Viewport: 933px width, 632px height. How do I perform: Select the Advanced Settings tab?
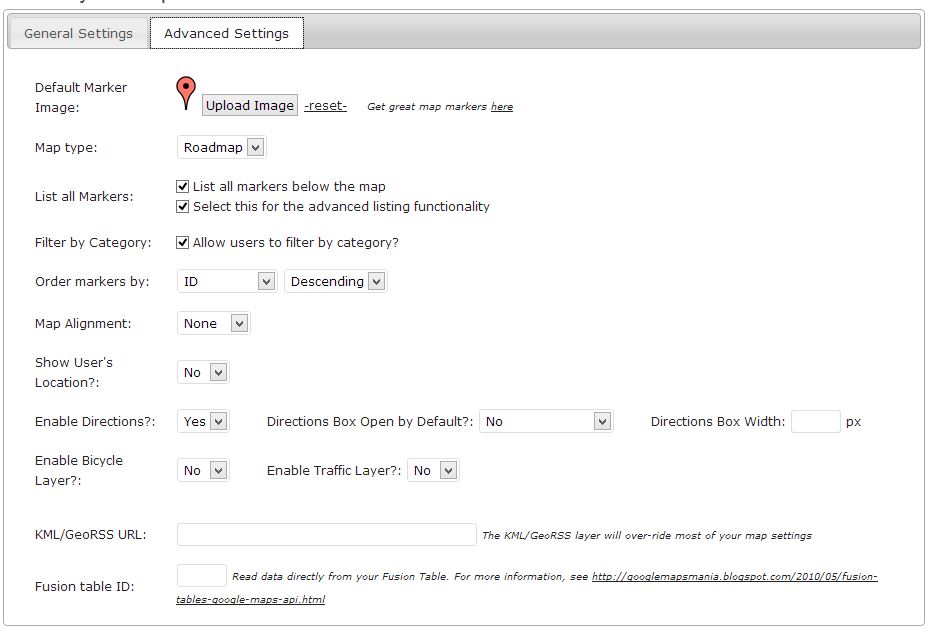point(226,33)
